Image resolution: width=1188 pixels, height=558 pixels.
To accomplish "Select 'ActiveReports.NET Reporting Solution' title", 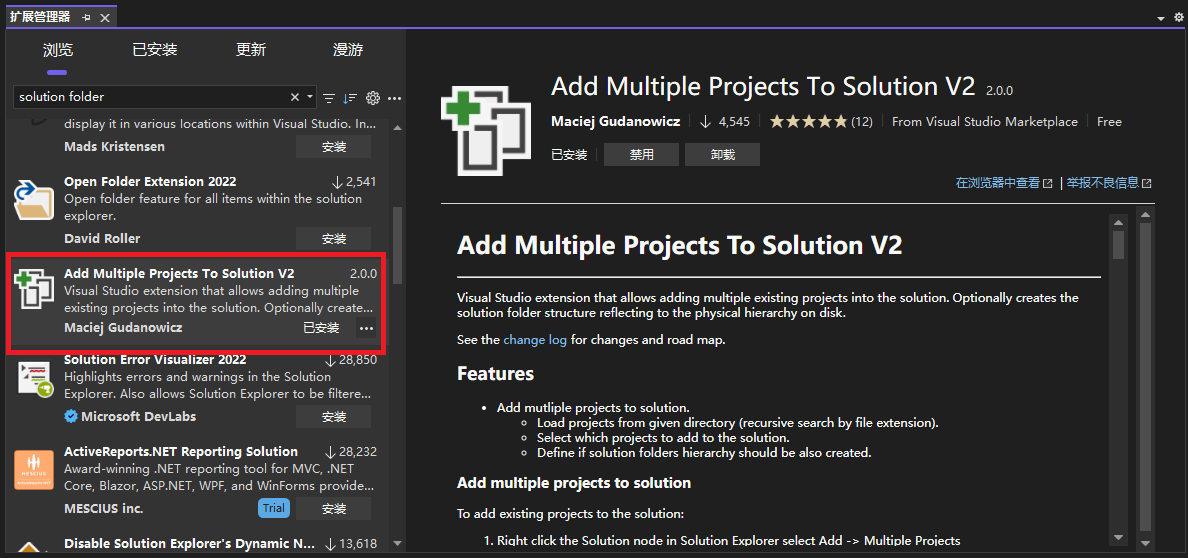I will (x=181, y=452).
